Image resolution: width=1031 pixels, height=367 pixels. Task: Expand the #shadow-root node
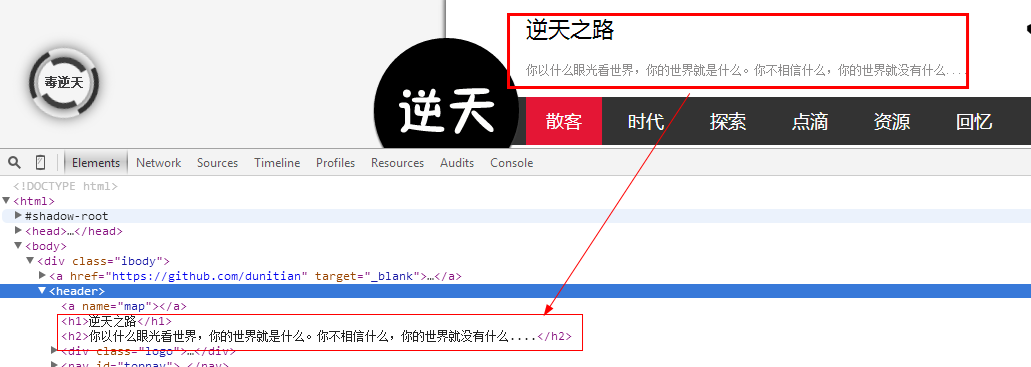(18, 216)
